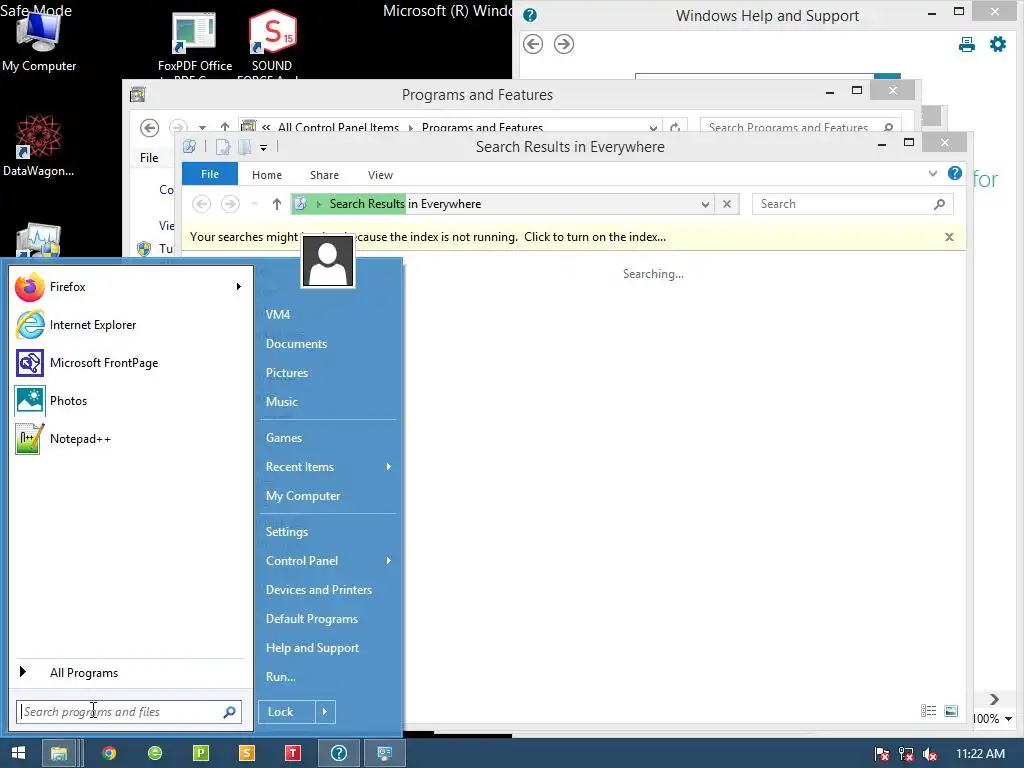1024x768 pixels.
Task: Print the Help and Support page
Action: click(x=967, y=44)
